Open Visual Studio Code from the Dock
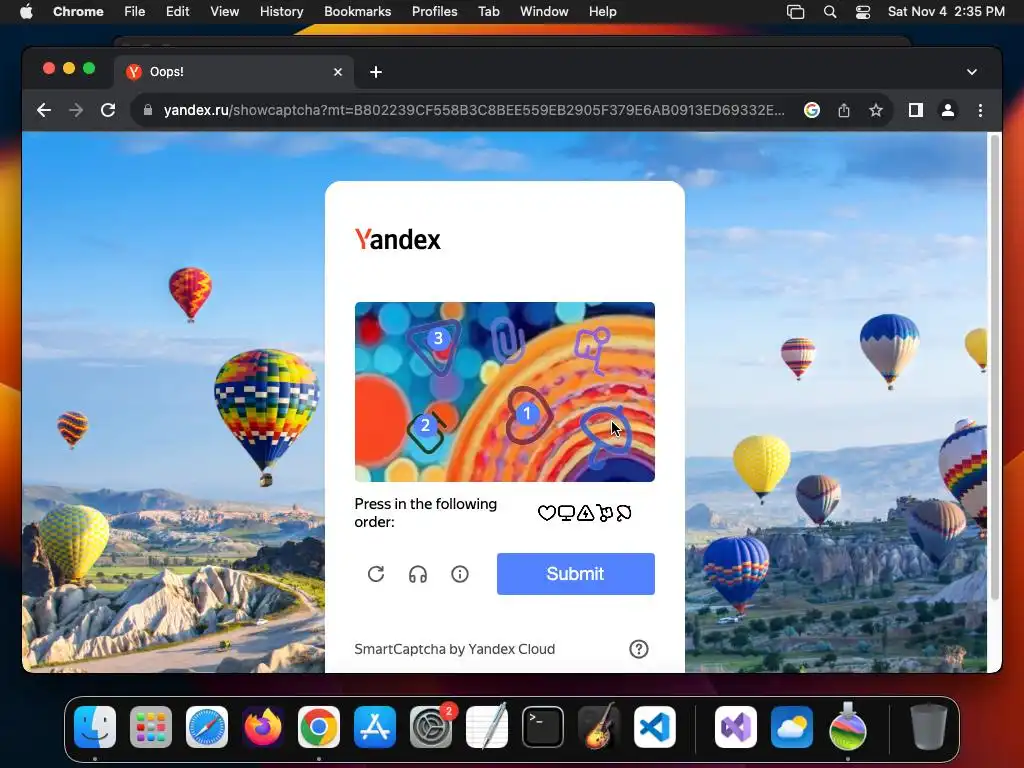The image size is (1024, 768). [654, 727]
